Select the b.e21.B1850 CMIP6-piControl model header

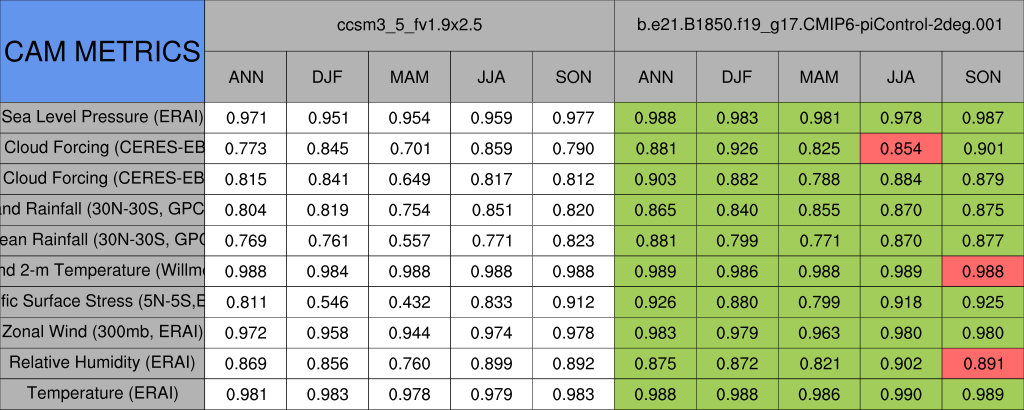point(818,24)
